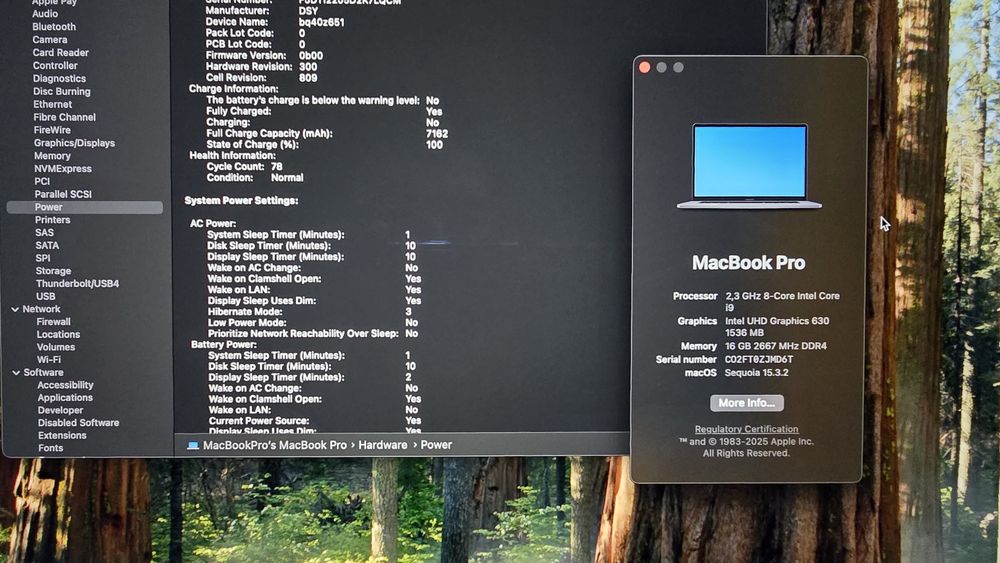Screen dimensions: 1000x563
Task: Select Hardware in the path bar
Action: [383, 445]
